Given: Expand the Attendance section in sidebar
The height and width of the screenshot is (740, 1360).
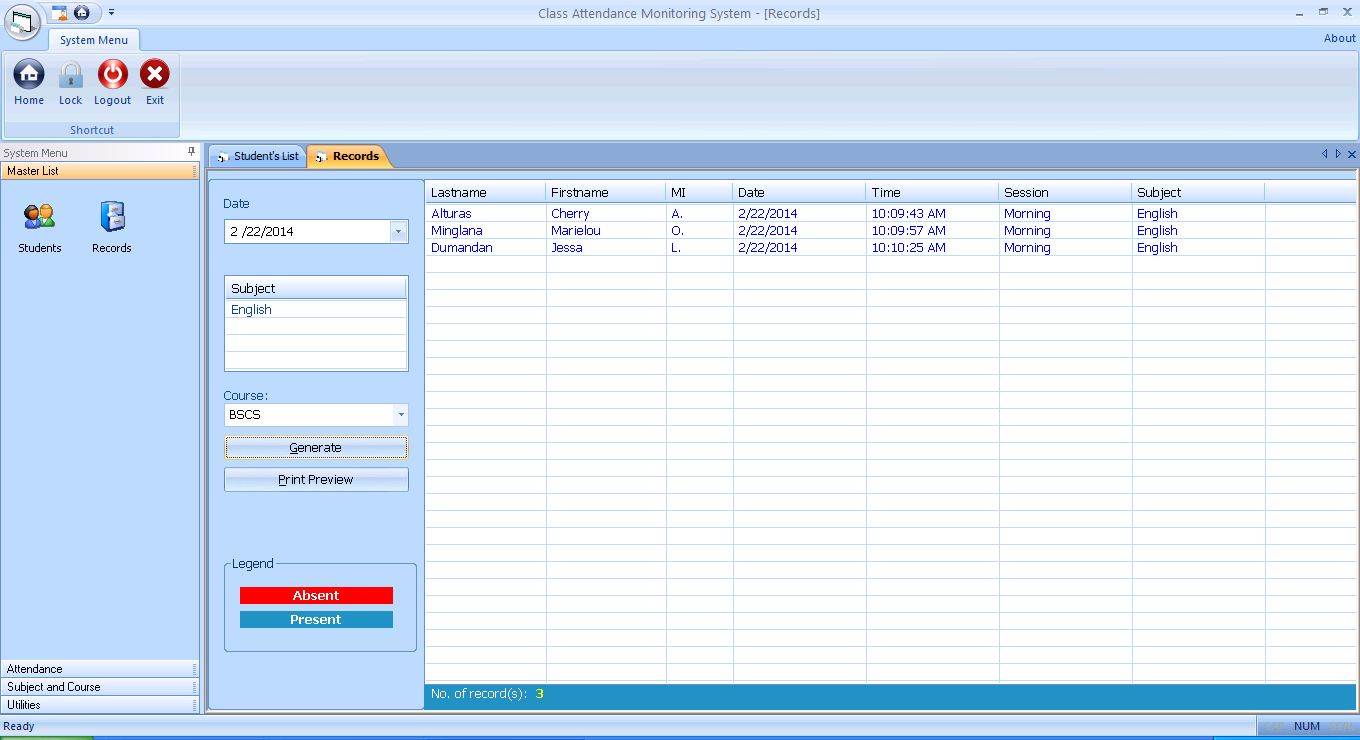Looking at the screenshot, I should coord(100,669).
